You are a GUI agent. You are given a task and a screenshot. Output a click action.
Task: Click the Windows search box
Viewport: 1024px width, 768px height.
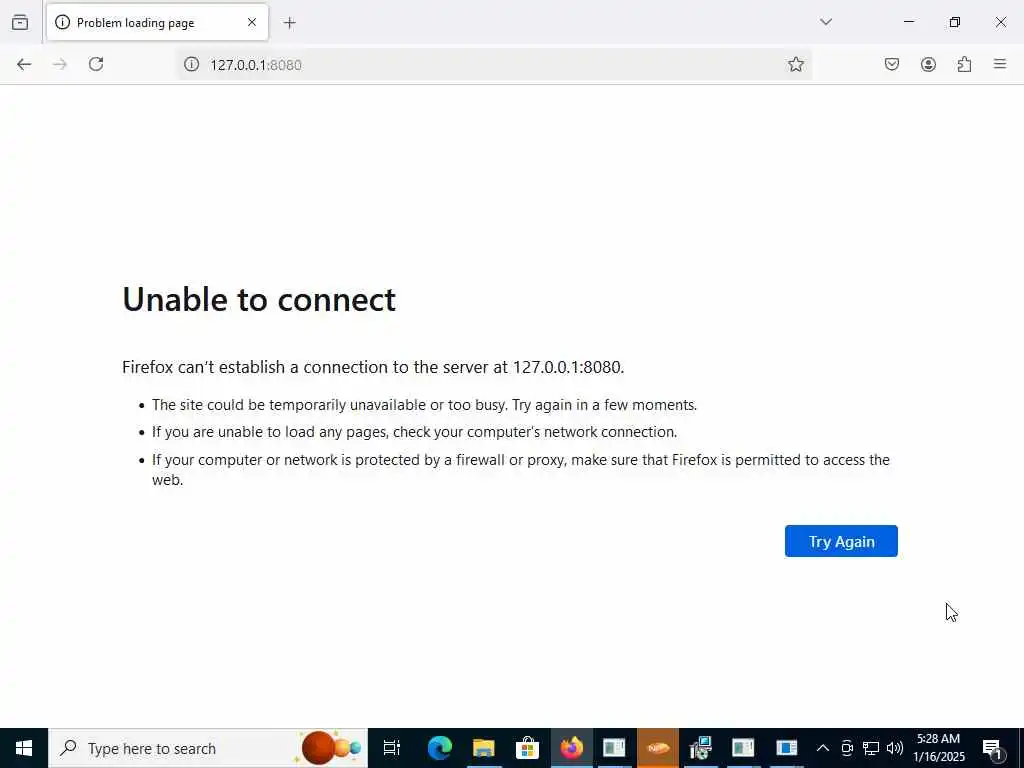[208, 748]
